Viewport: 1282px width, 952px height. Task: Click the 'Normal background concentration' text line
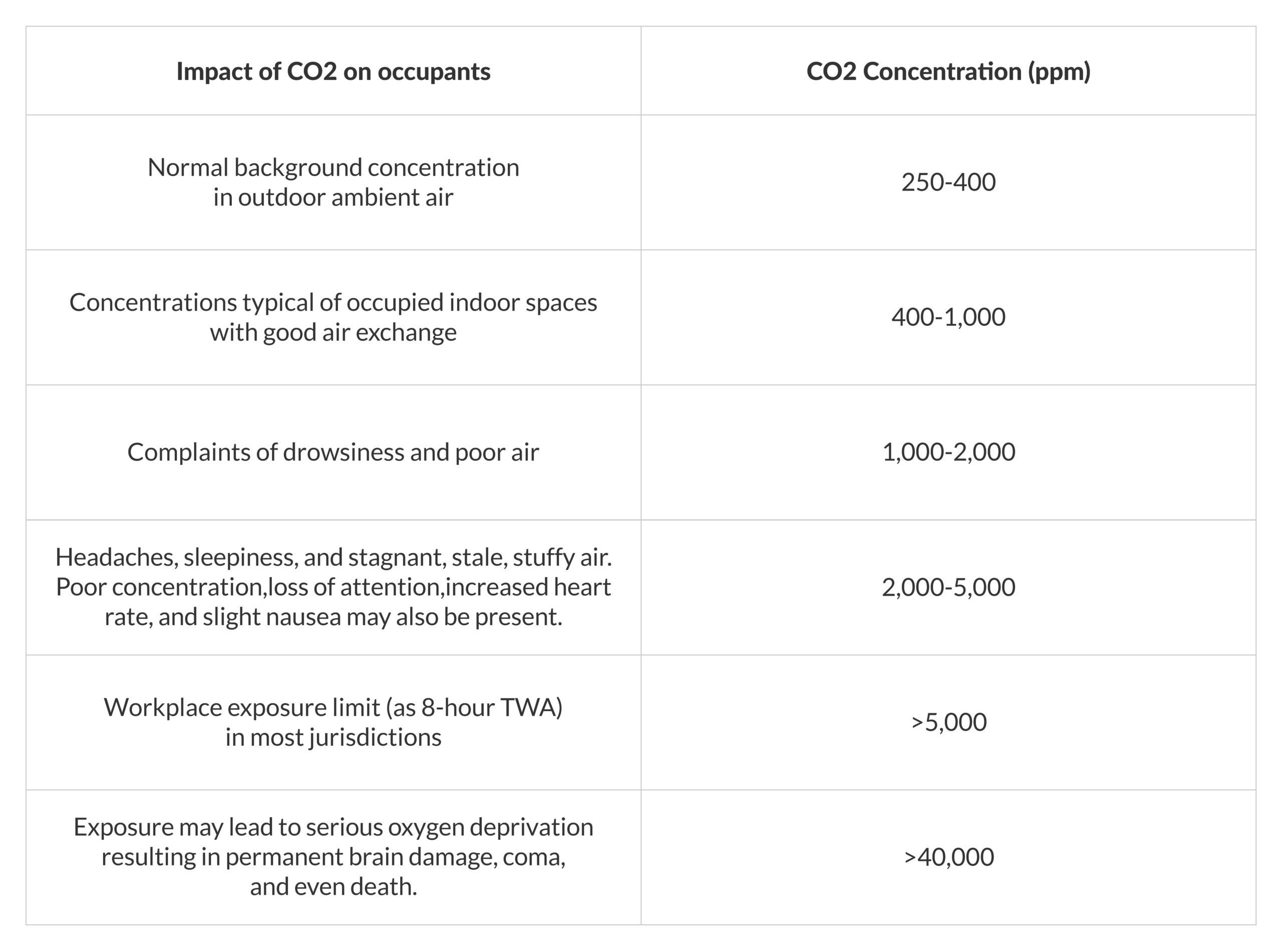point(333,168)
